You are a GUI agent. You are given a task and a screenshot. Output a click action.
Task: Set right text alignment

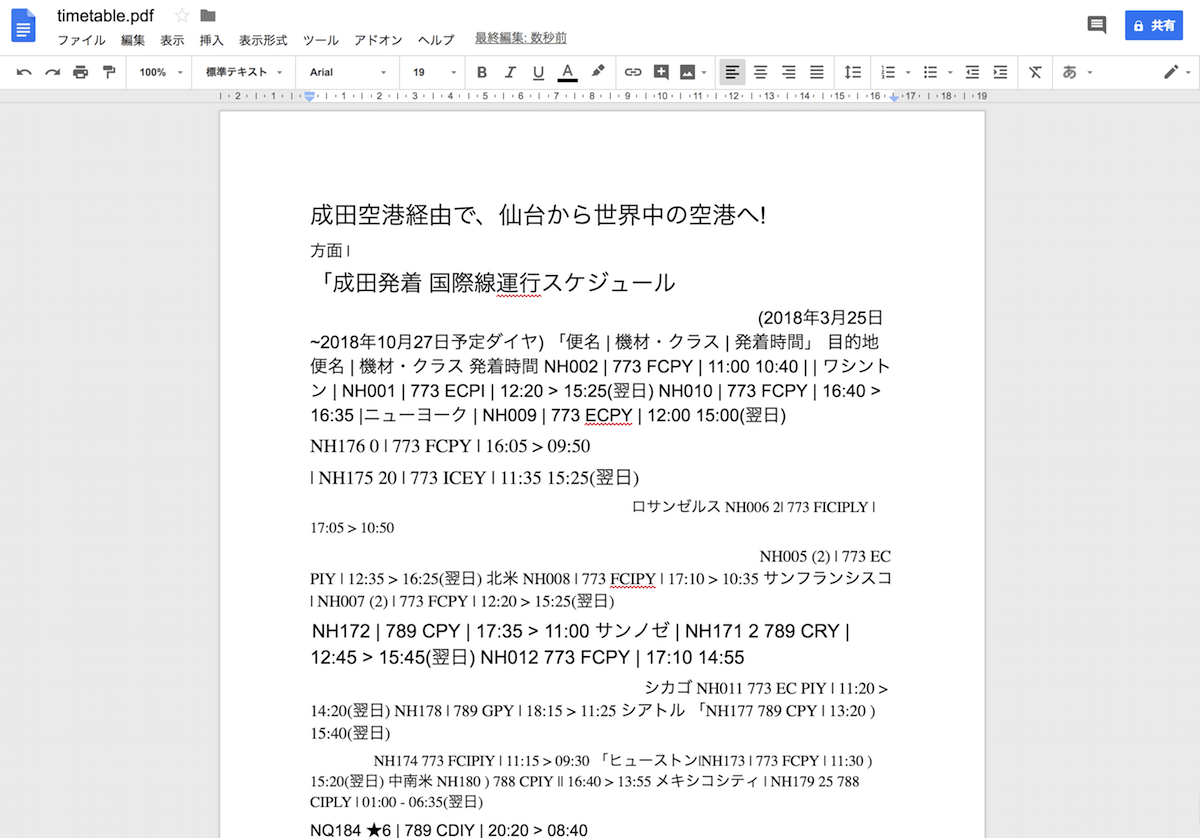(789, 72)
